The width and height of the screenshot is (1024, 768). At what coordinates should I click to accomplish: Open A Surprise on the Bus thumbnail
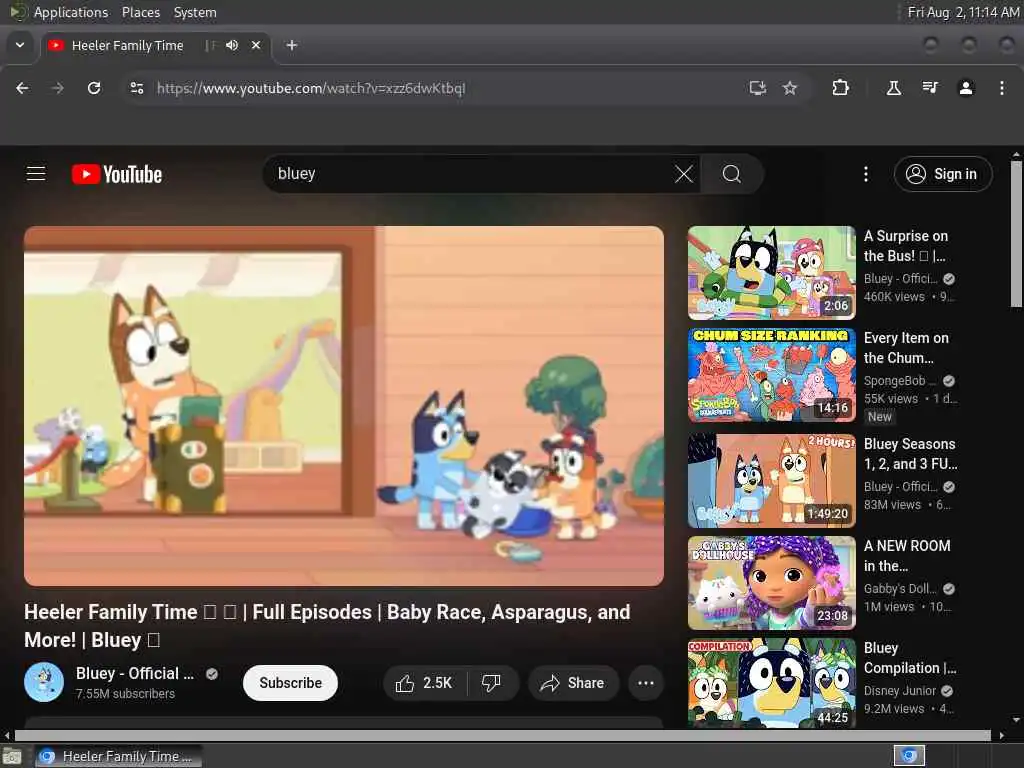771,272
